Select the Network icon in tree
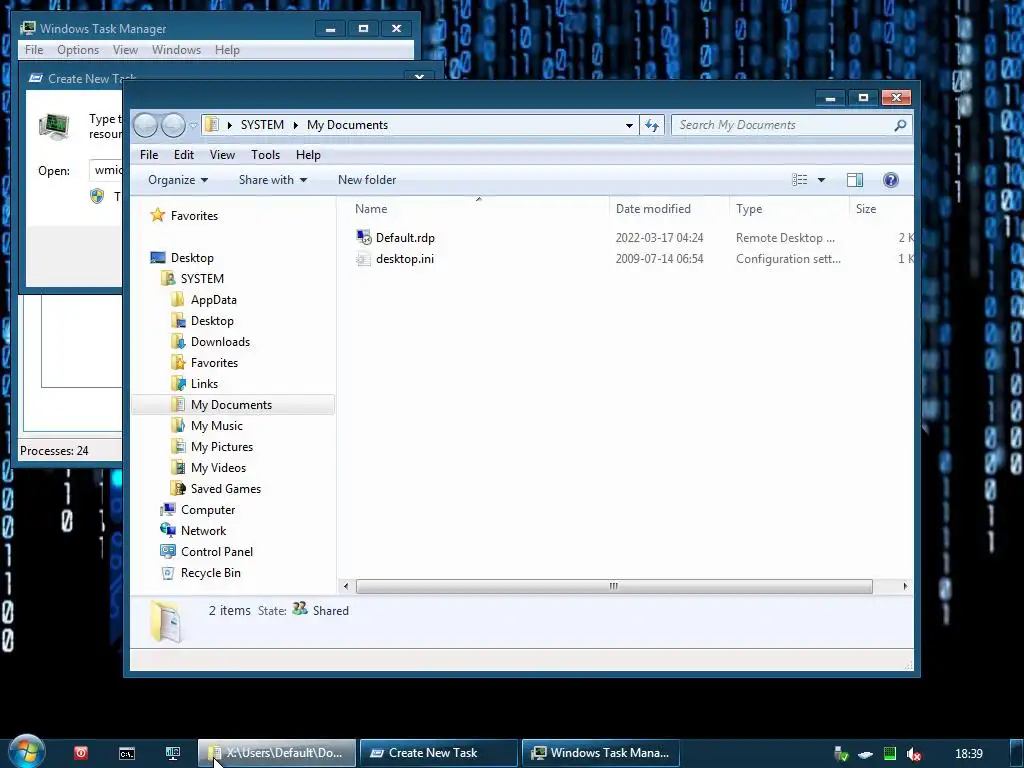Screen dimensions: 1024x768 [168, 530]
